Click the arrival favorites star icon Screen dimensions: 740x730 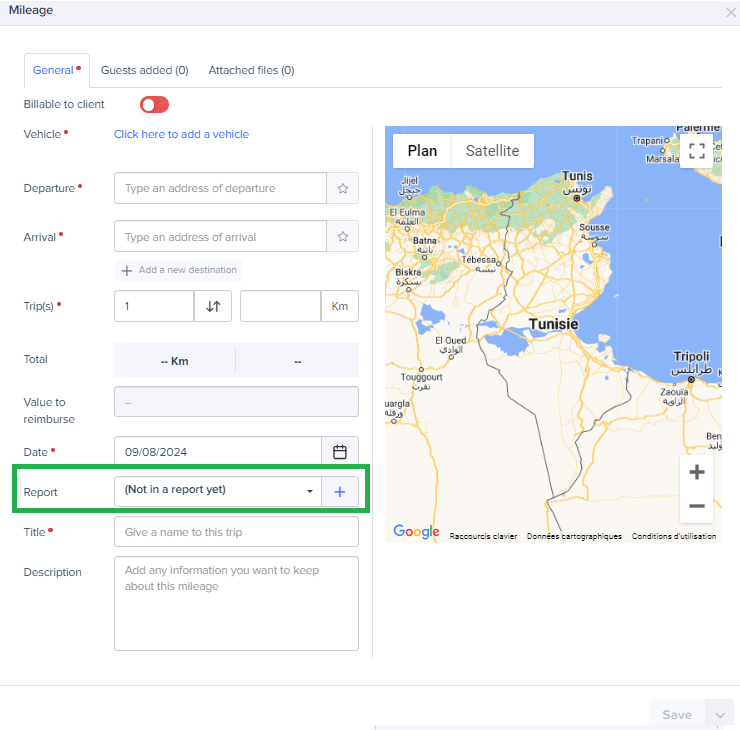342,237
